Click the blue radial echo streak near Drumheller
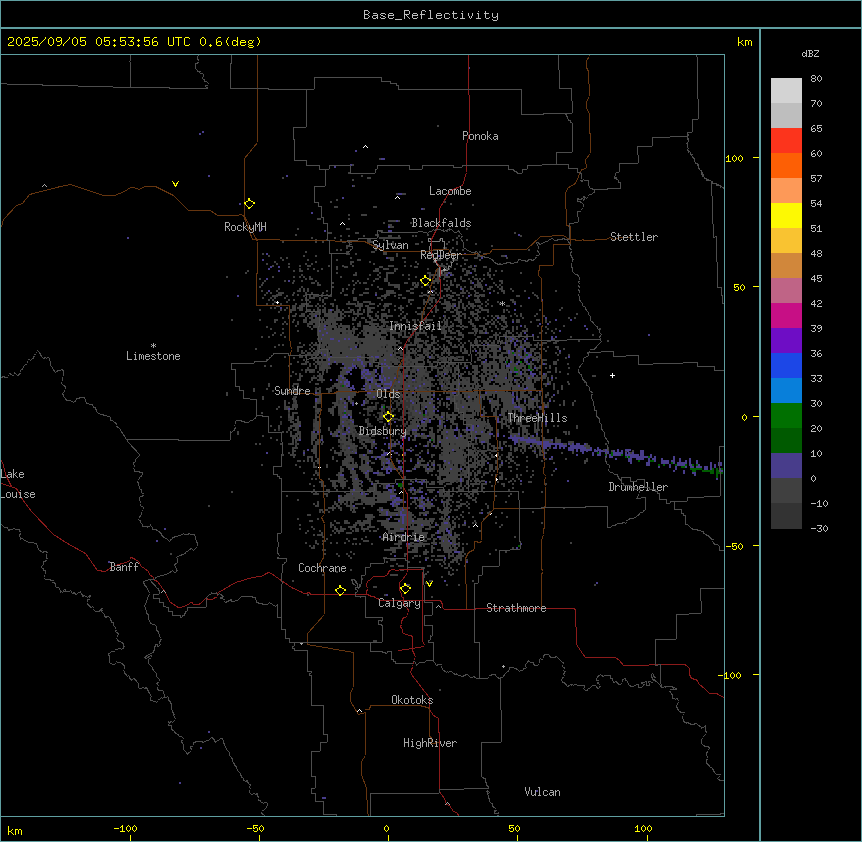 (x=615, y=454)
